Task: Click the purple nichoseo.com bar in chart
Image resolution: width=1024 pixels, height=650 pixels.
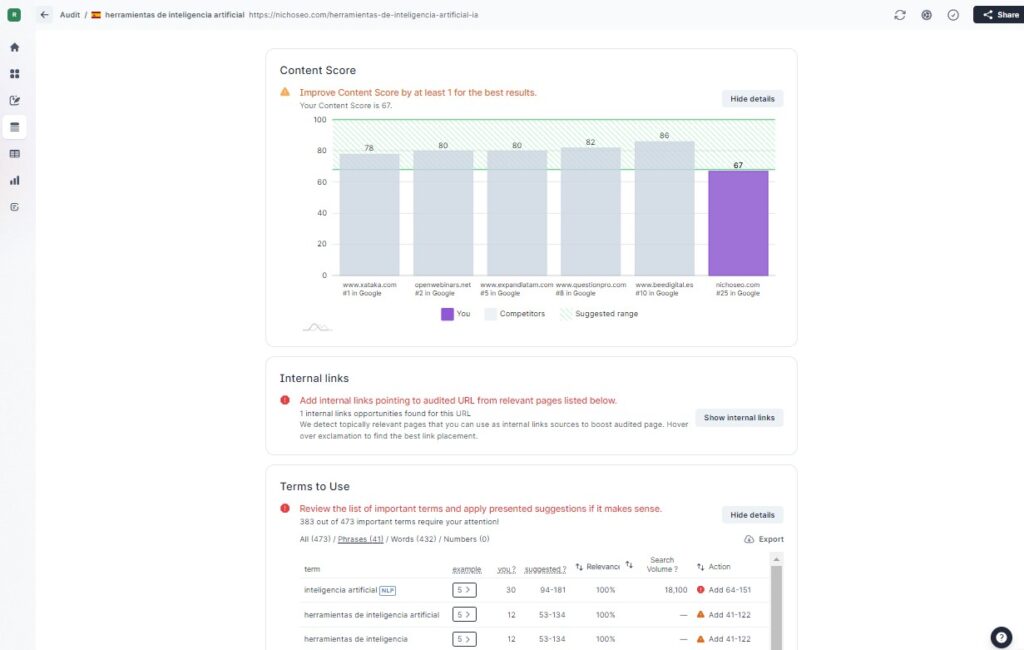Action: pos(738,223)
